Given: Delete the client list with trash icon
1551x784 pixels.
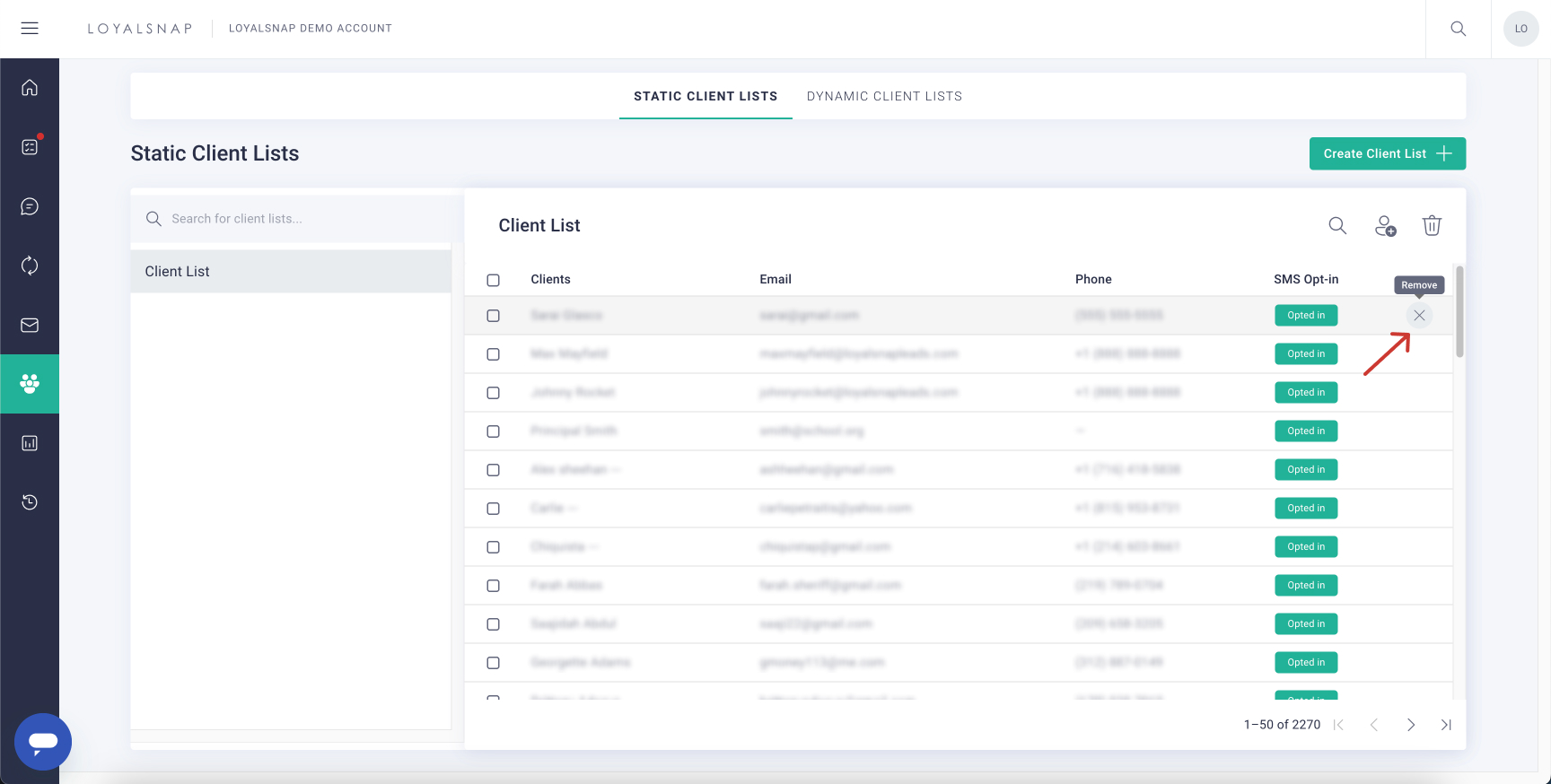Looking at the screenshot, I should 1432,226.
